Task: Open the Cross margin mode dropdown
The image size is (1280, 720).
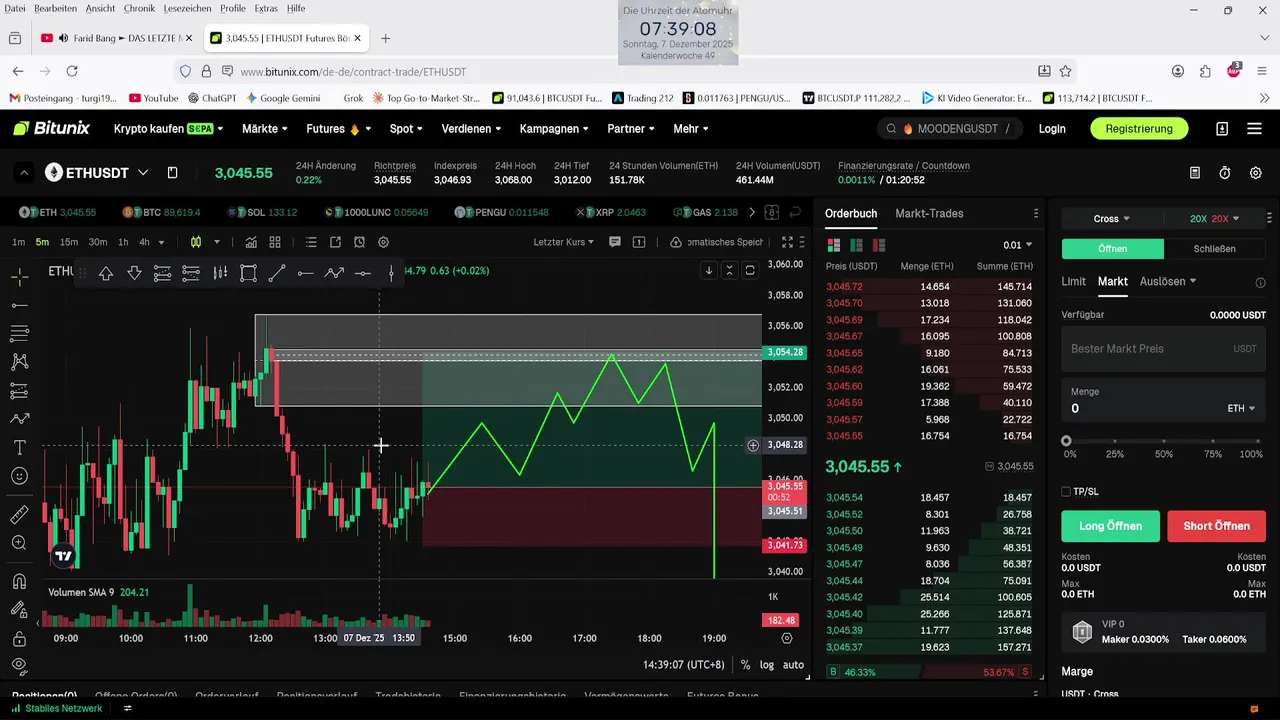Action: point(1112,218)
